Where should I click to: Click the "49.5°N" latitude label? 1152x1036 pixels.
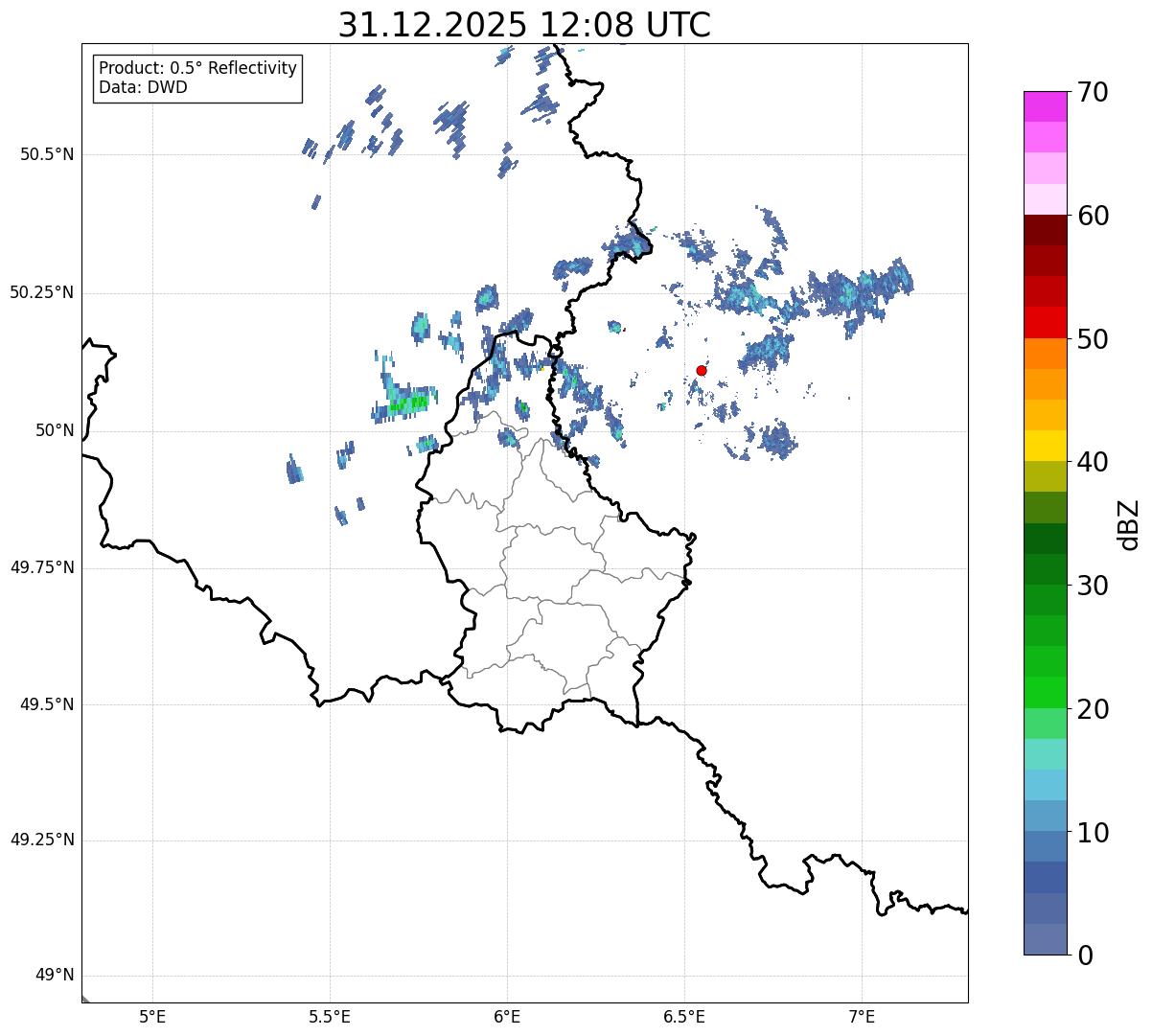tap(47, 704)
